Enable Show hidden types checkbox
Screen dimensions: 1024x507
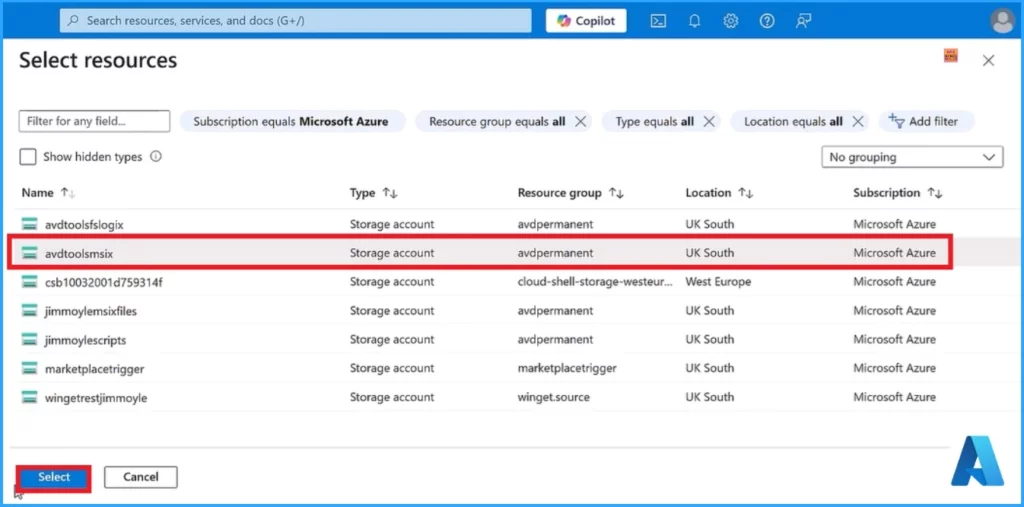pos(27,157)
